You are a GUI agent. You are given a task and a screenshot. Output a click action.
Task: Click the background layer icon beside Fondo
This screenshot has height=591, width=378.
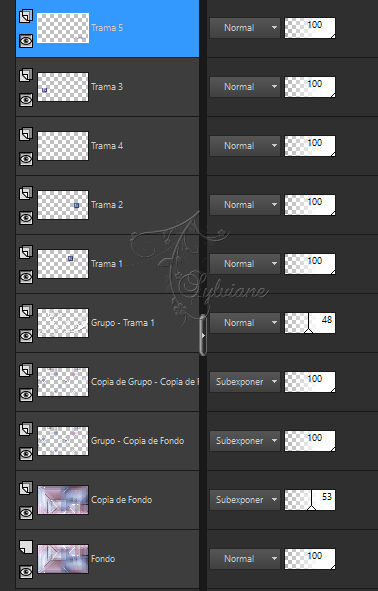click(26, 547)
